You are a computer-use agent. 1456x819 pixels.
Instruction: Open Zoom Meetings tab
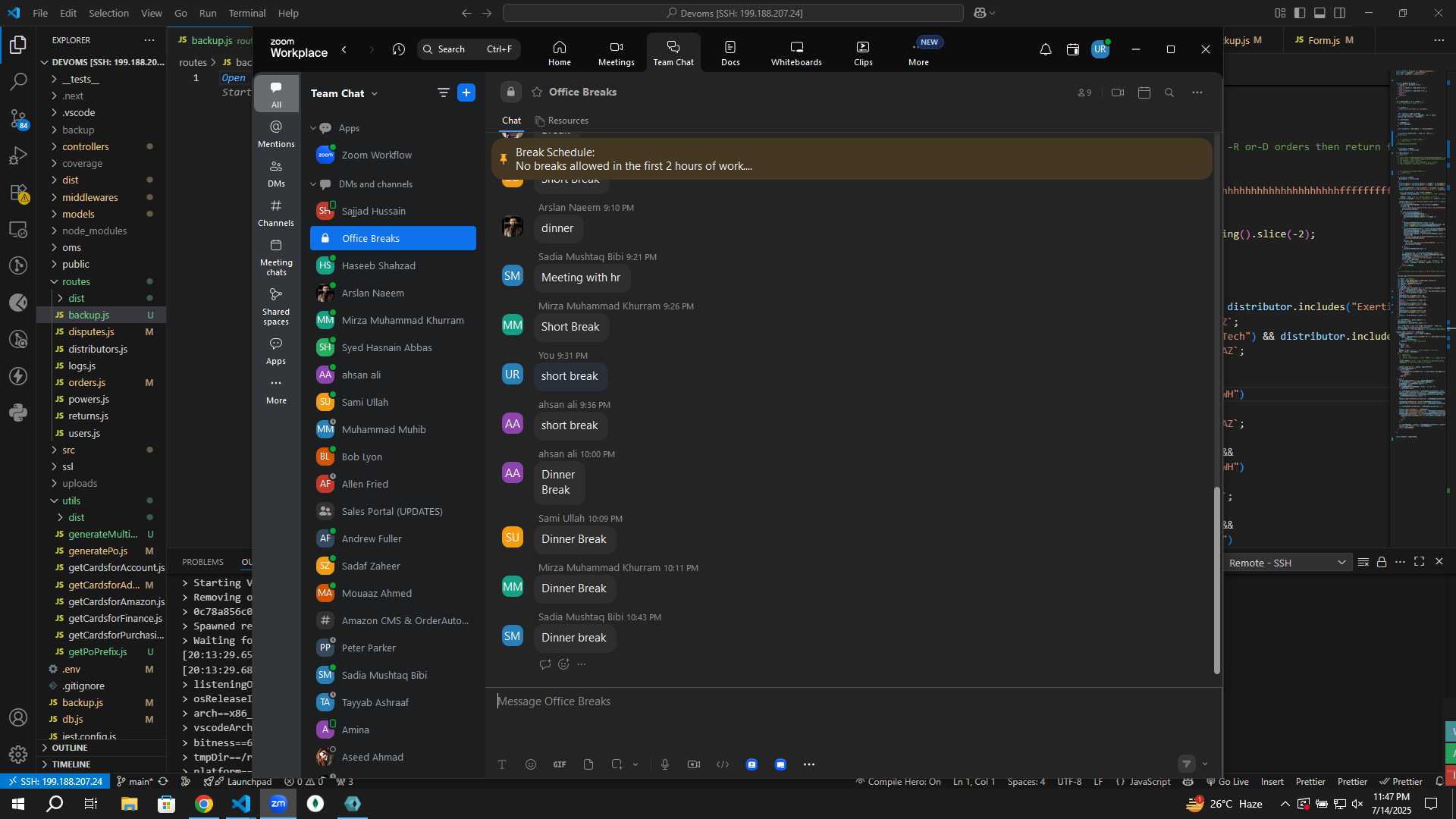(x=616, y=53)
